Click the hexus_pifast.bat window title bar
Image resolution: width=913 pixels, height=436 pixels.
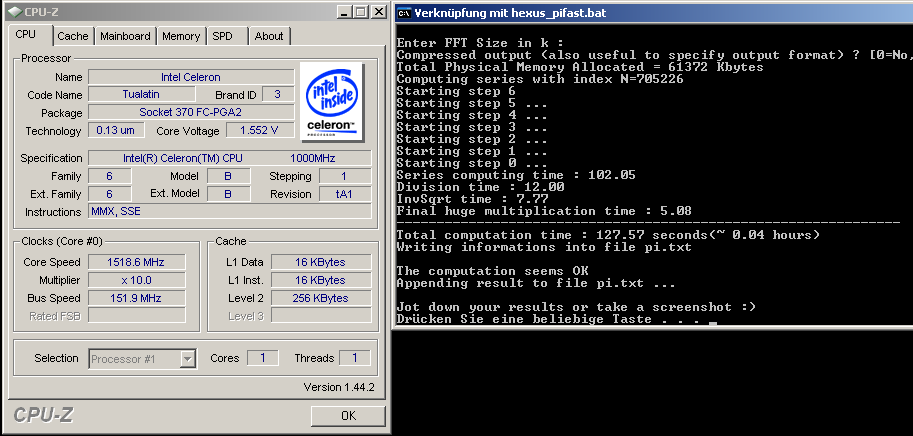(653, 13)
